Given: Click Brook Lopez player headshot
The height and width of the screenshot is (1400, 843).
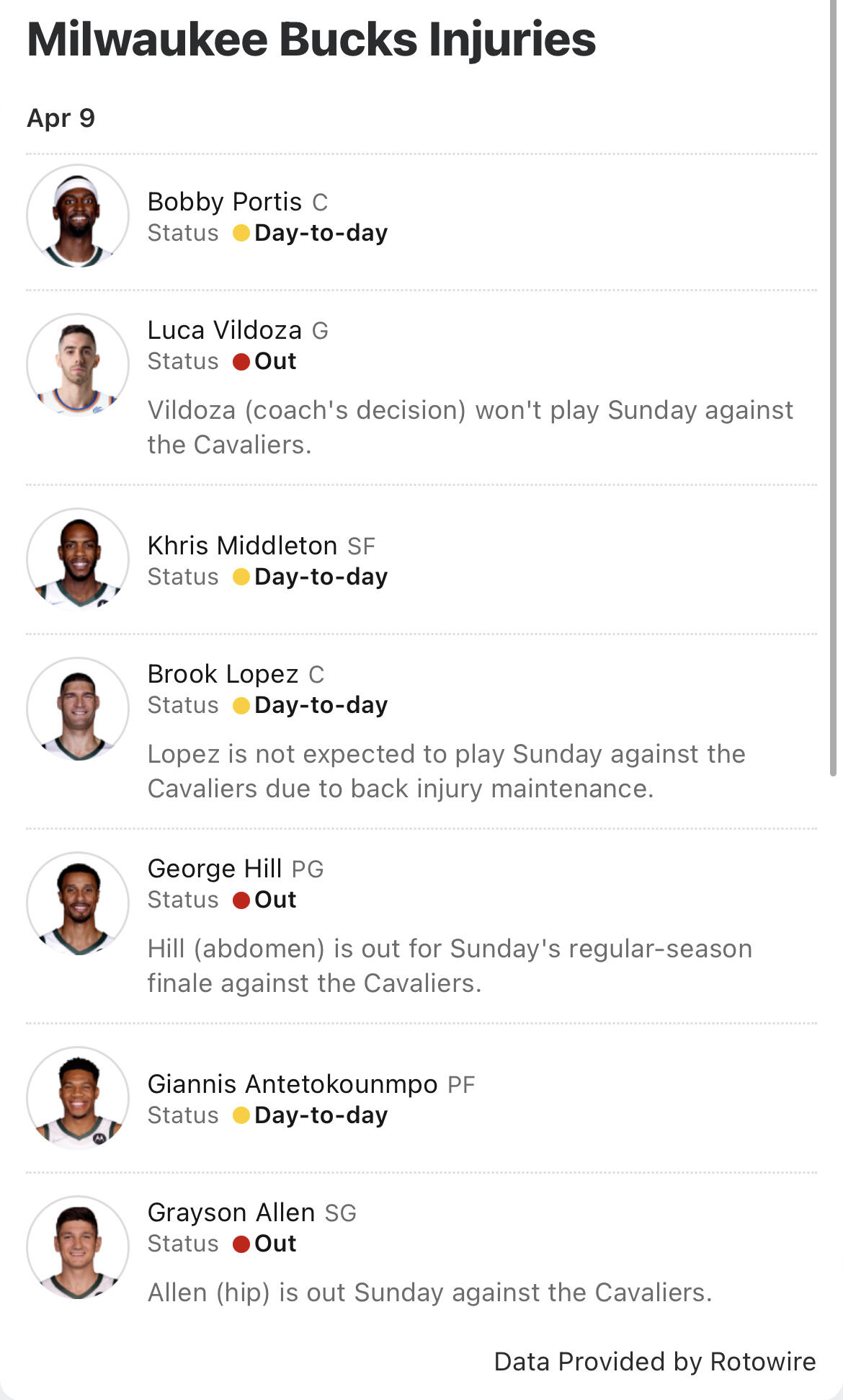Looking at the screenshot, I should pos(78,709).
